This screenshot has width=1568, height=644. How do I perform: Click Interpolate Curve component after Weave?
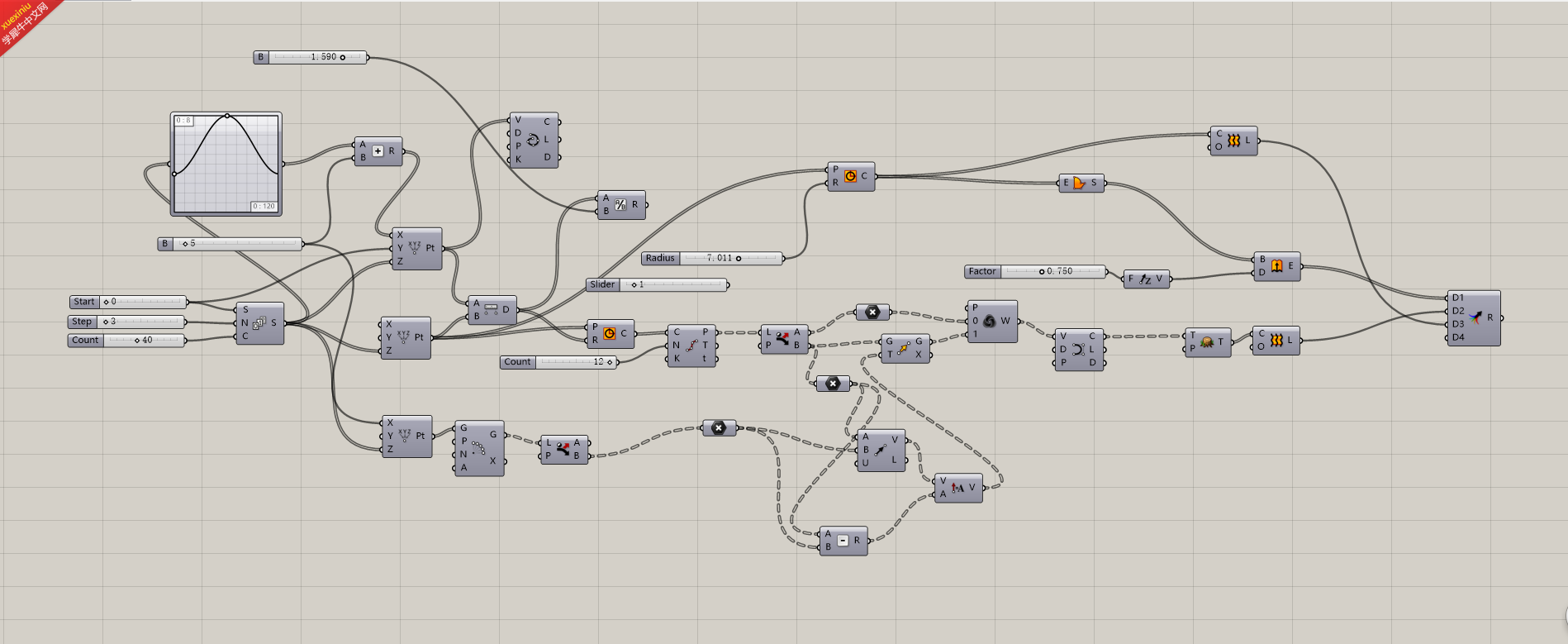(x=1077, y=350)
